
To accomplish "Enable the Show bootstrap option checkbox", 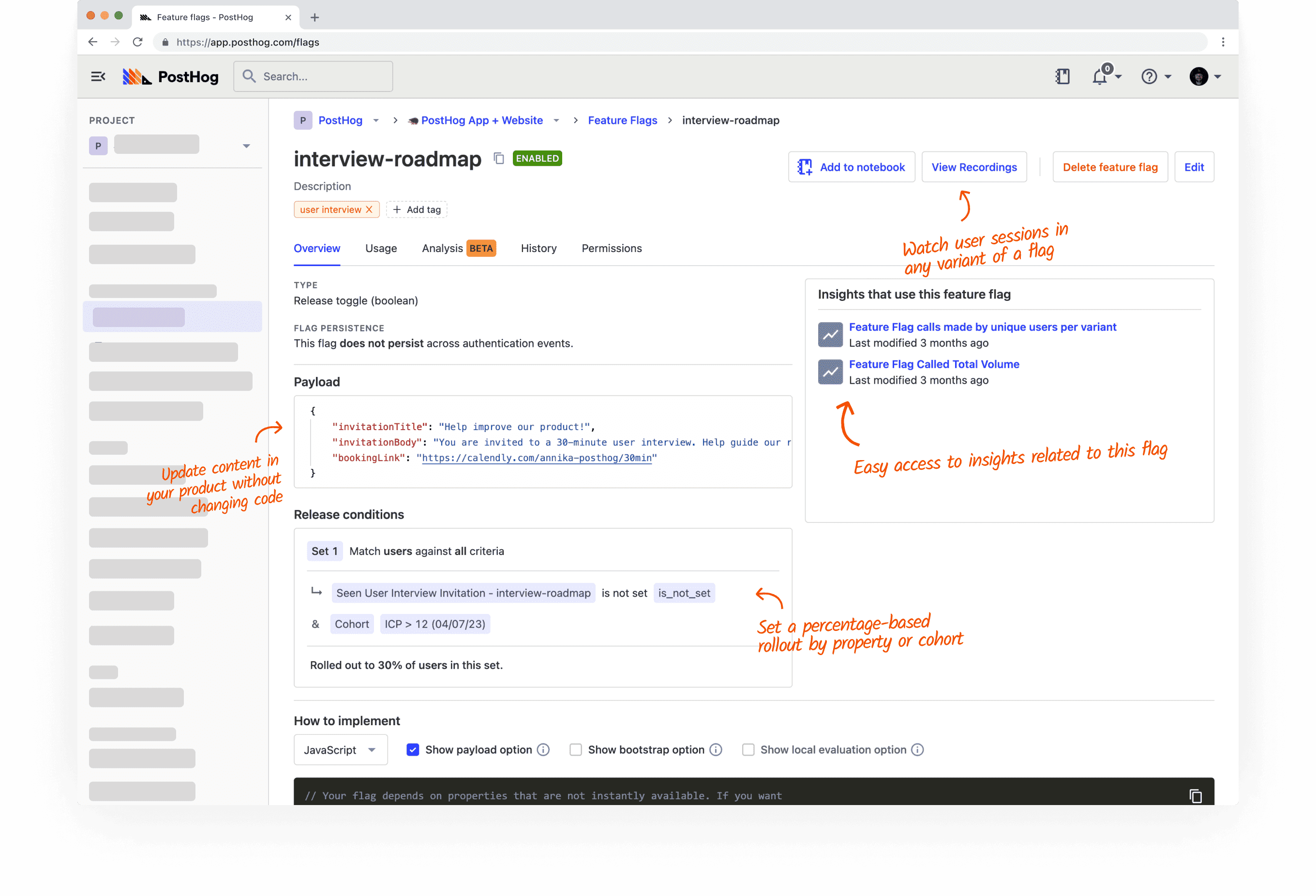I will [x=575, y=749].
